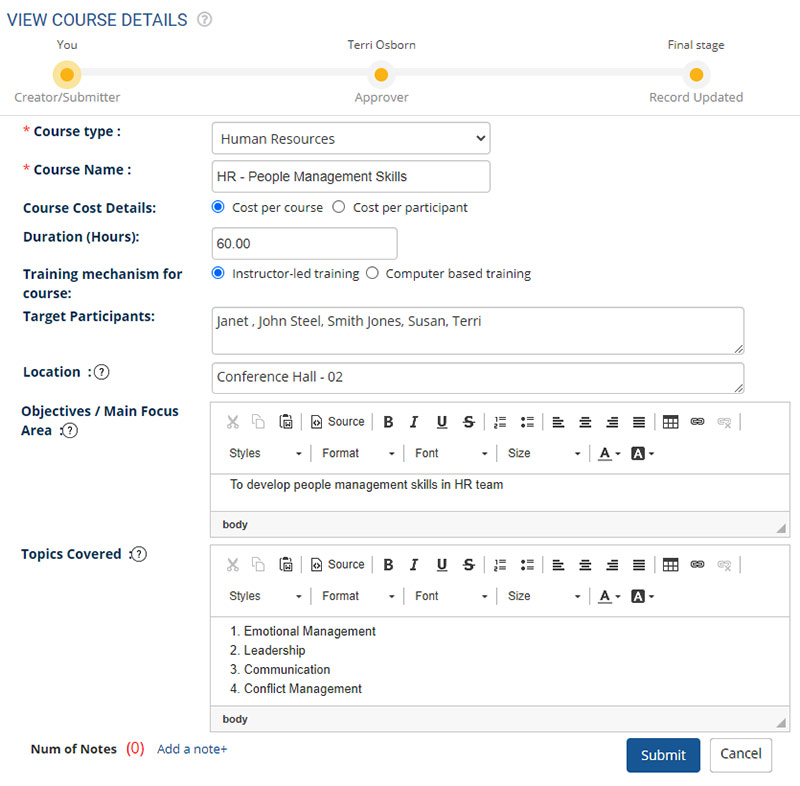The width and height of the screenshot is (800, 786).
Task: Apply strikethrough in the Objectives editor
Action: coord(468,422)
